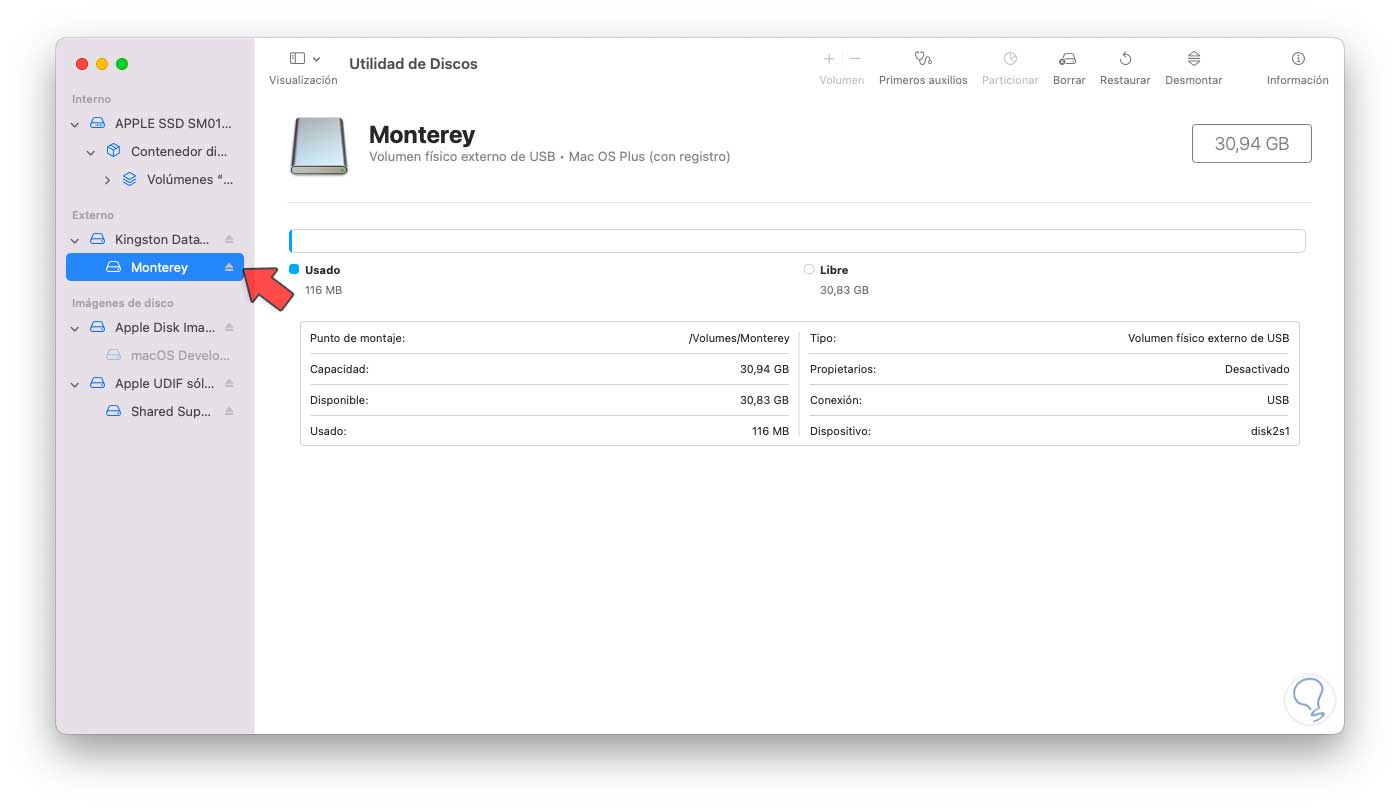Collapse the Kingston Data drive
1400x808 pixels.
pyautogui.click(x=75, y=240)
